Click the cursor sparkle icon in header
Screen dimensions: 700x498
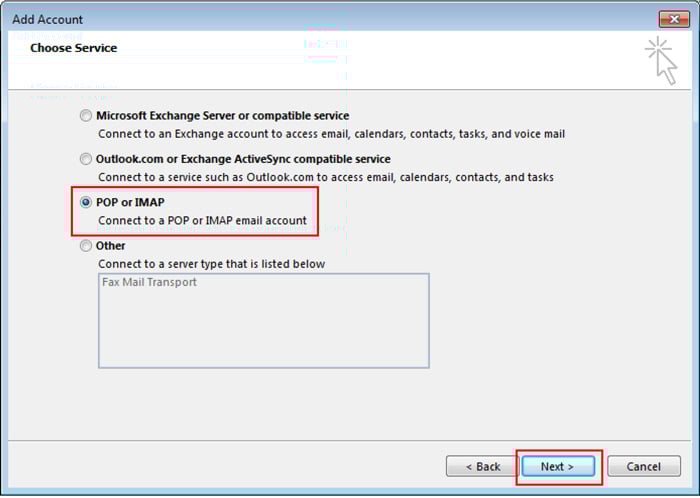coord(661,60)
